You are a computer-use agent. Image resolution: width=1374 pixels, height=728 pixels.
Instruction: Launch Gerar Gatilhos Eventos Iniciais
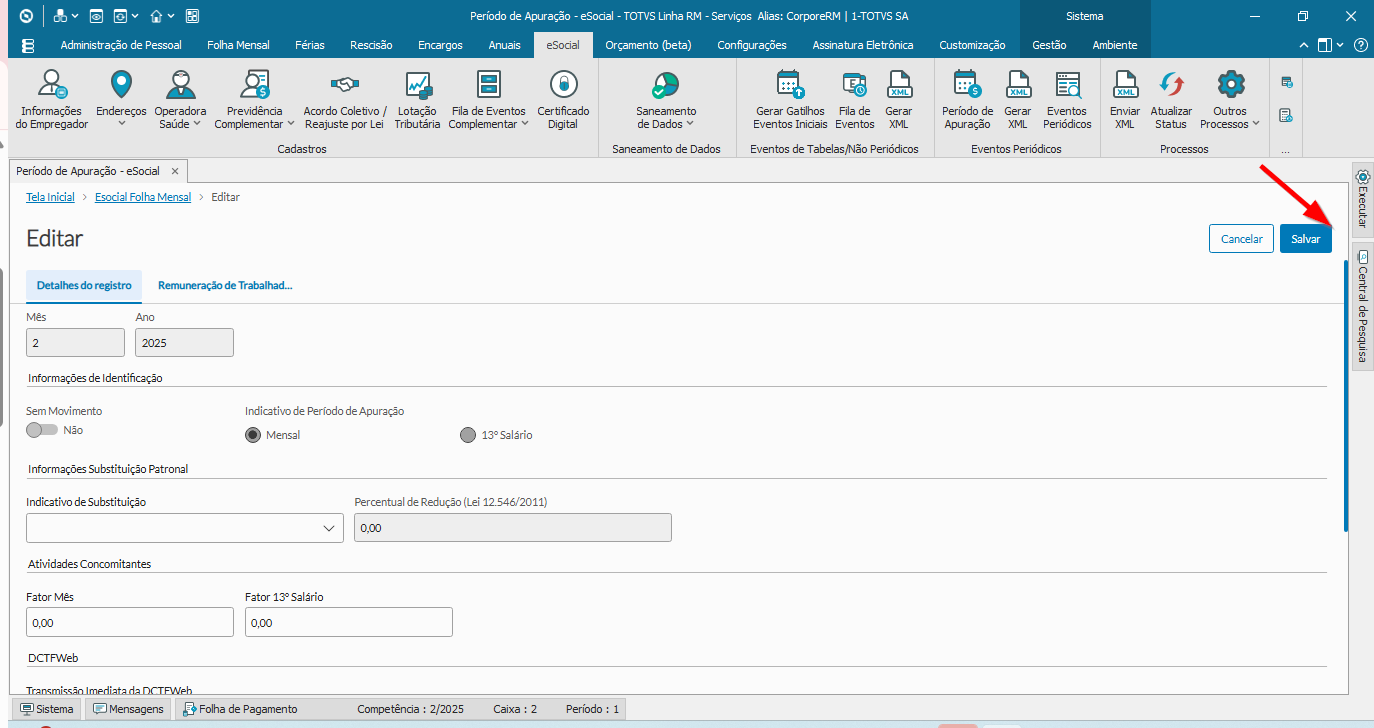[x=790, y=100]
